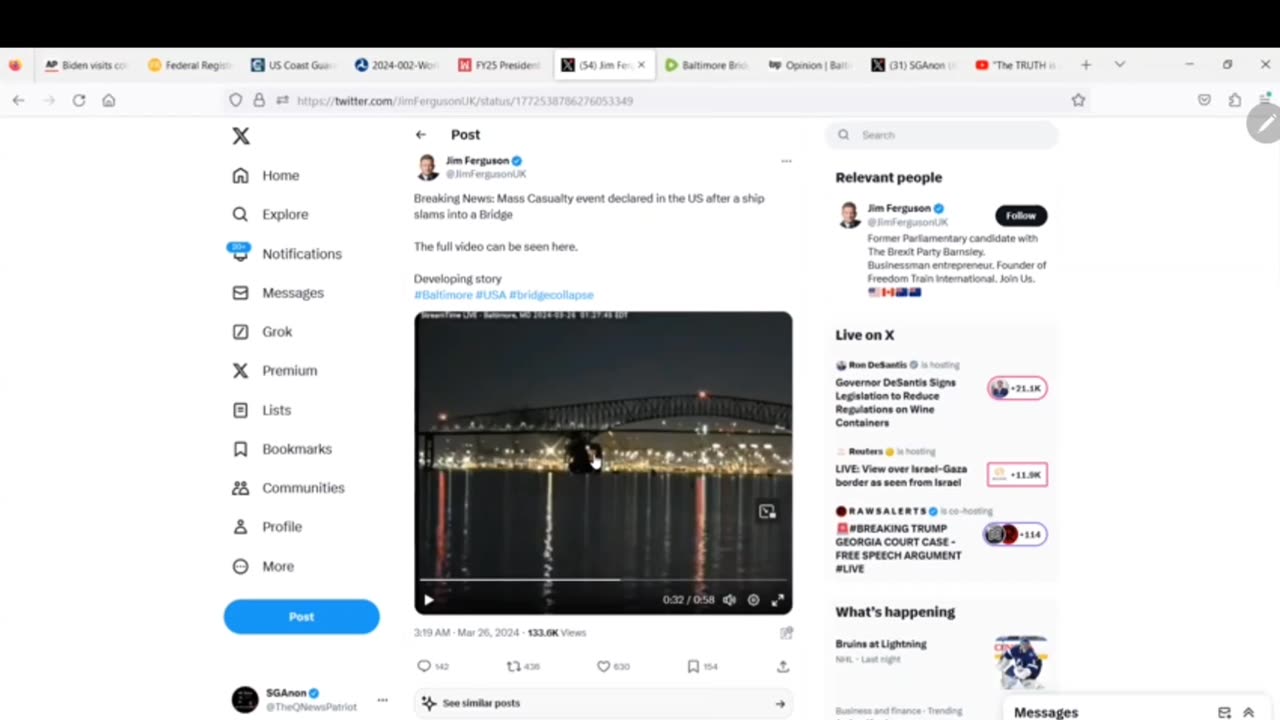The height and width of the screenshot is (720, 1280).
Task: Reload the page
Action: point(79,100)
